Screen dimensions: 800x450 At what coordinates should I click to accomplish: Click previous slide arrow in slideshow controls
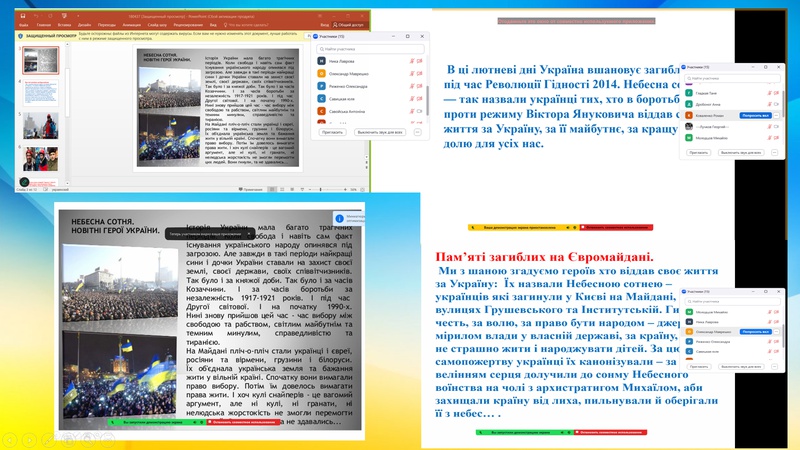click(x=9, y=439)
